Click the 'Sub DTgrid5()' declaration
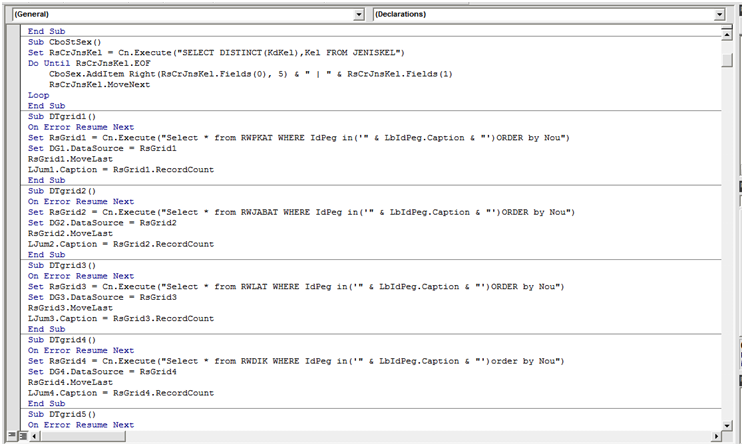The image size is (744, 446). pyautogui.click(x=62, y=414)
